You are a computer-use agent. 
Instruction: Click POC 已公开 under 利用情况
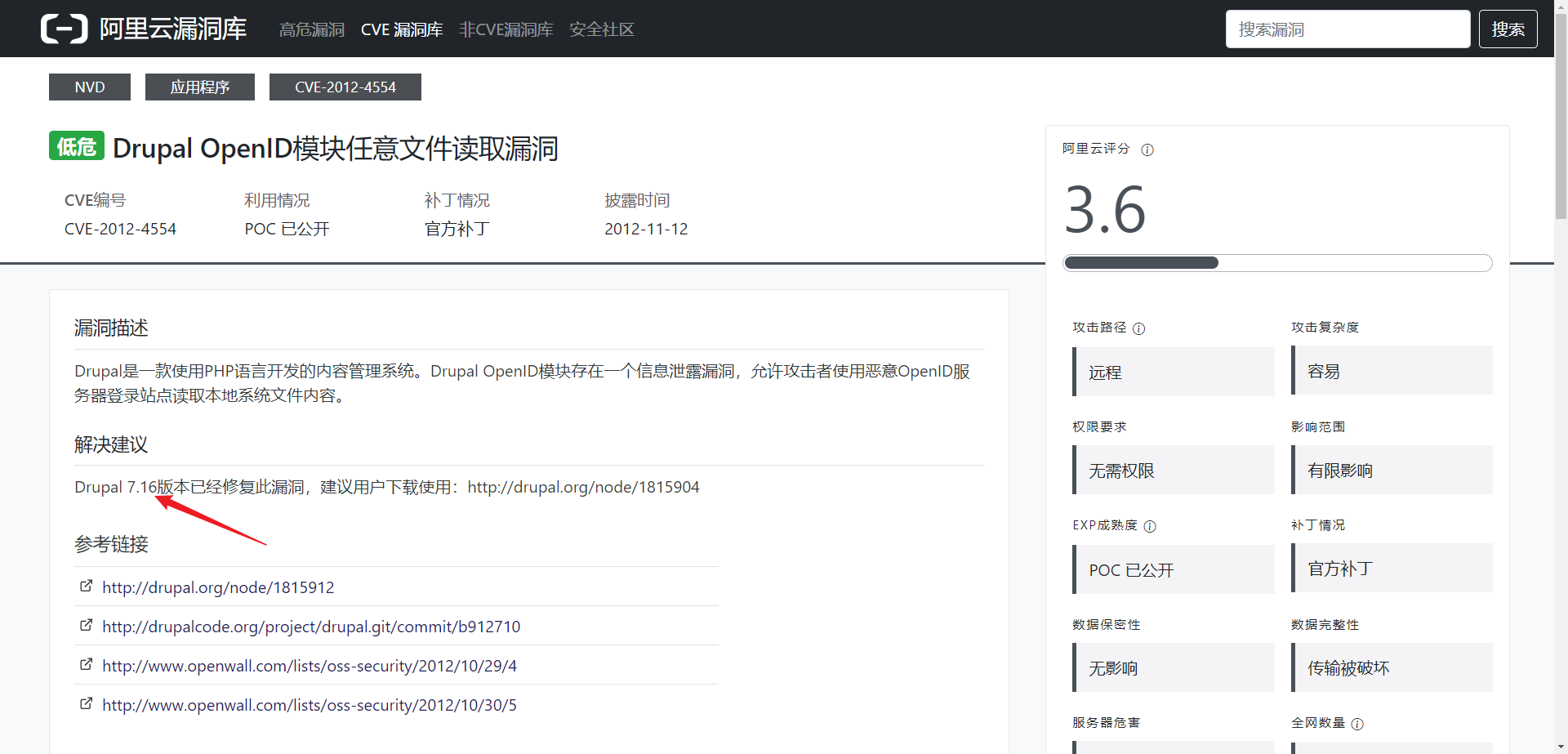287,229
